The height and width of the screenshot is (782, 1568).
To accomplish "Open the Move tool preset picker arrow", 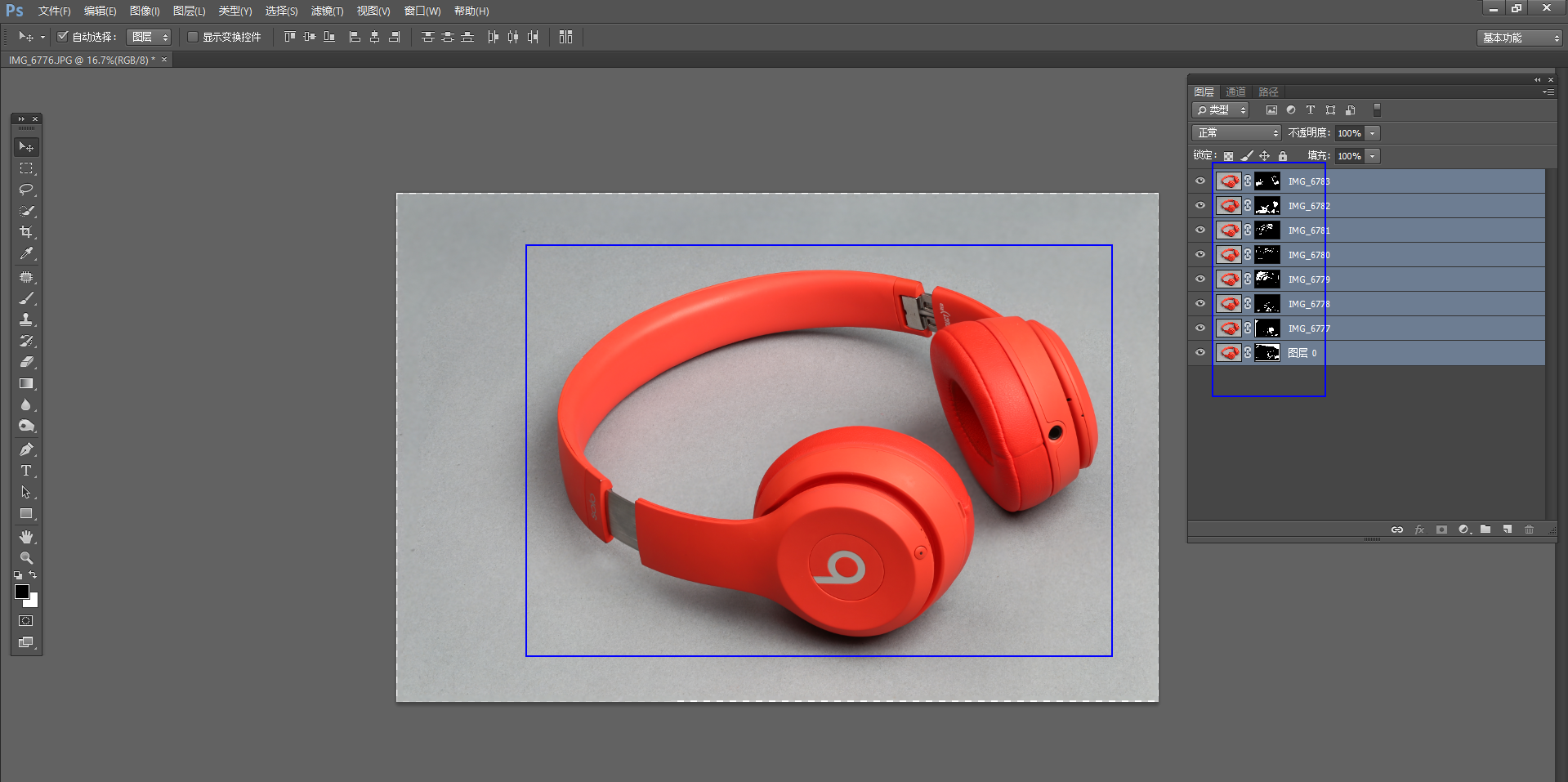I will pyautogui.click(x=42, y=38).
